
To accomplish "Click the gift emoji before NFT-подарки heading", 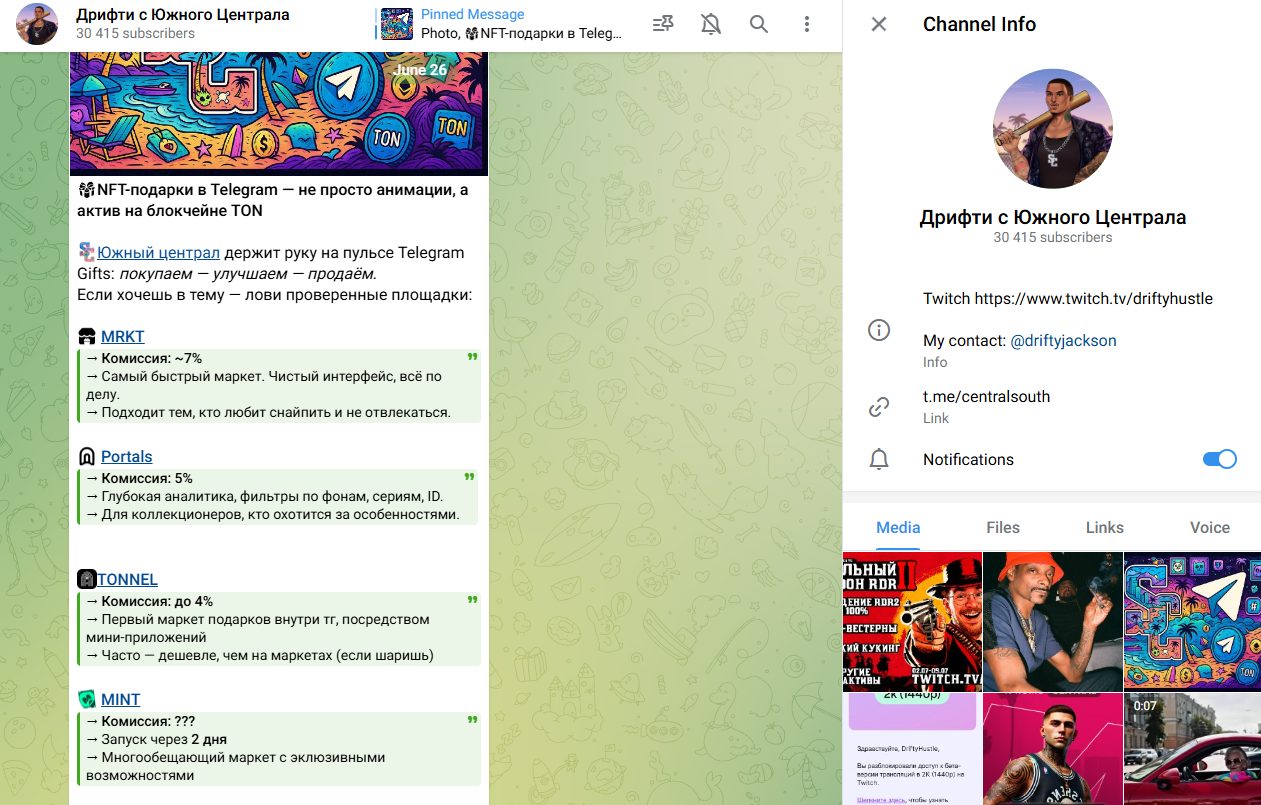I will coord(86,190).
